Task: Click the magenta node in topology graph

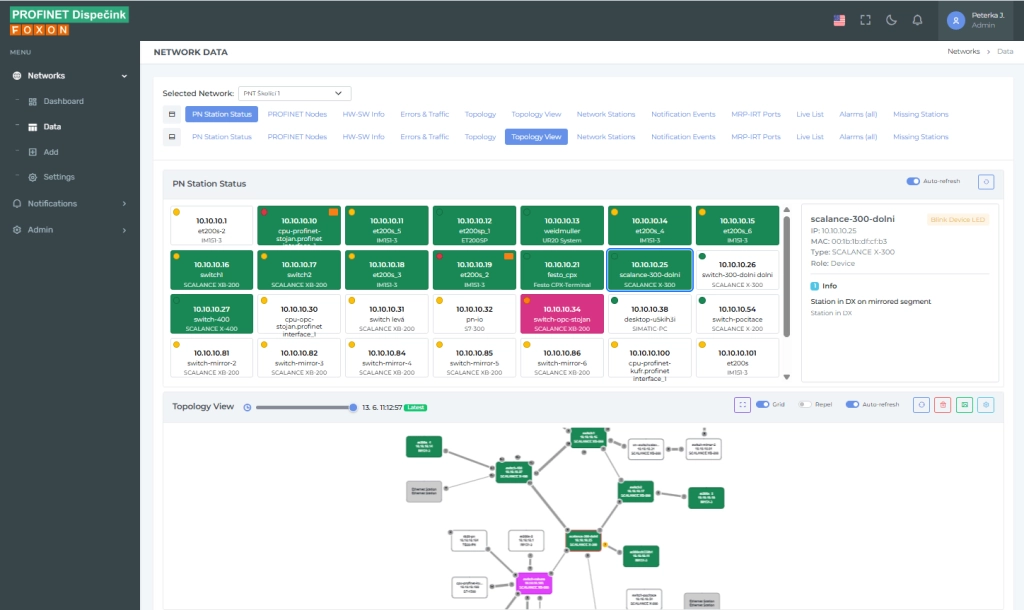Action: (x=534, y=583)
